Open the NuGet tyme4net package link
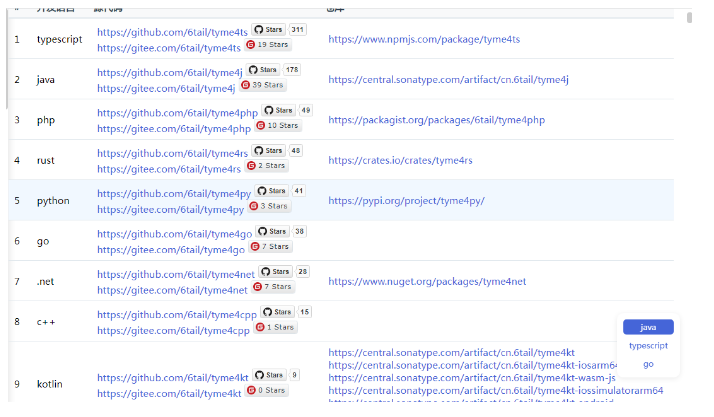This screenshot has width=714, height=417. 427,281
